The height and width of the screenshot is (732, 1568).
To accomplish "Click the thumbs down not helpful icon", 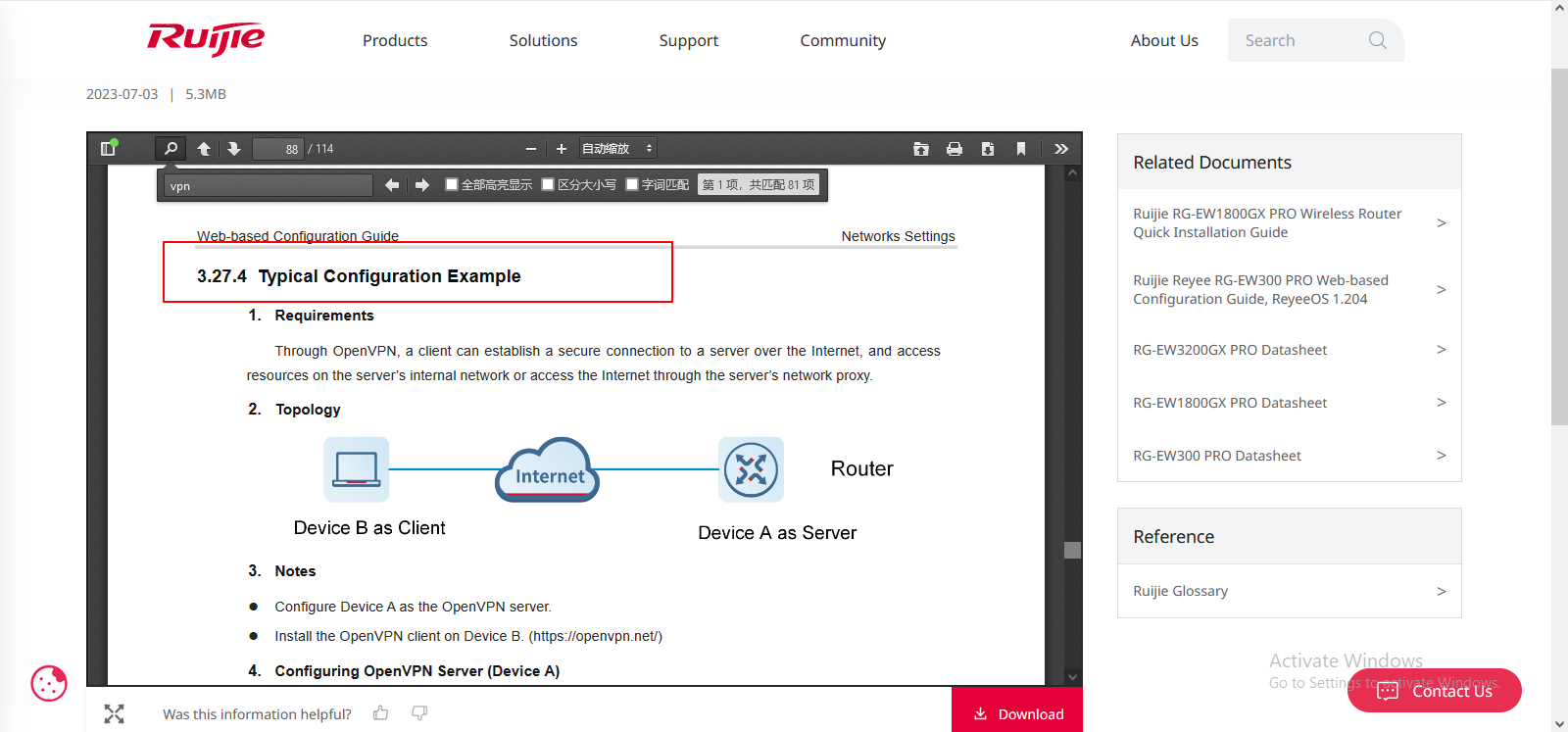I will click(419, 713).
